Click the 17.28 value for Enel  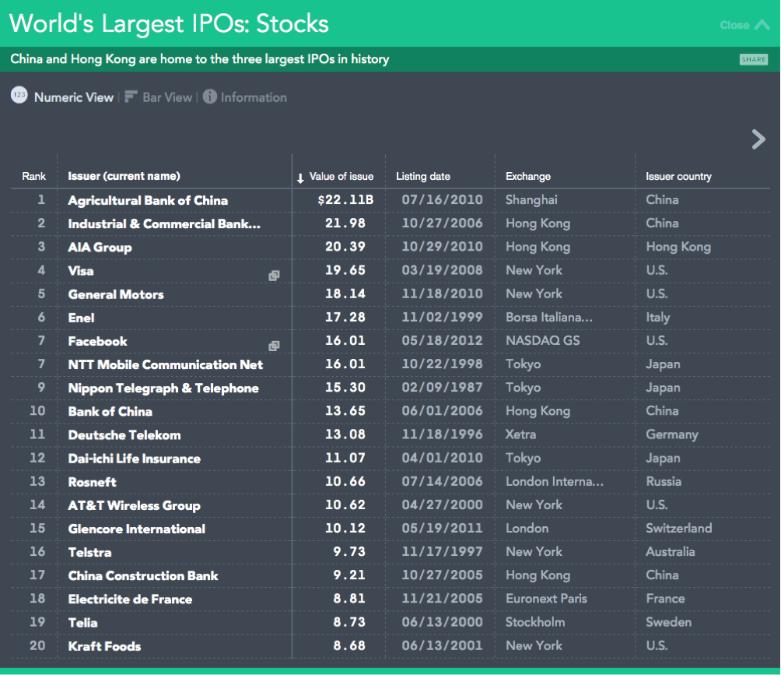(x=345, y=317)
